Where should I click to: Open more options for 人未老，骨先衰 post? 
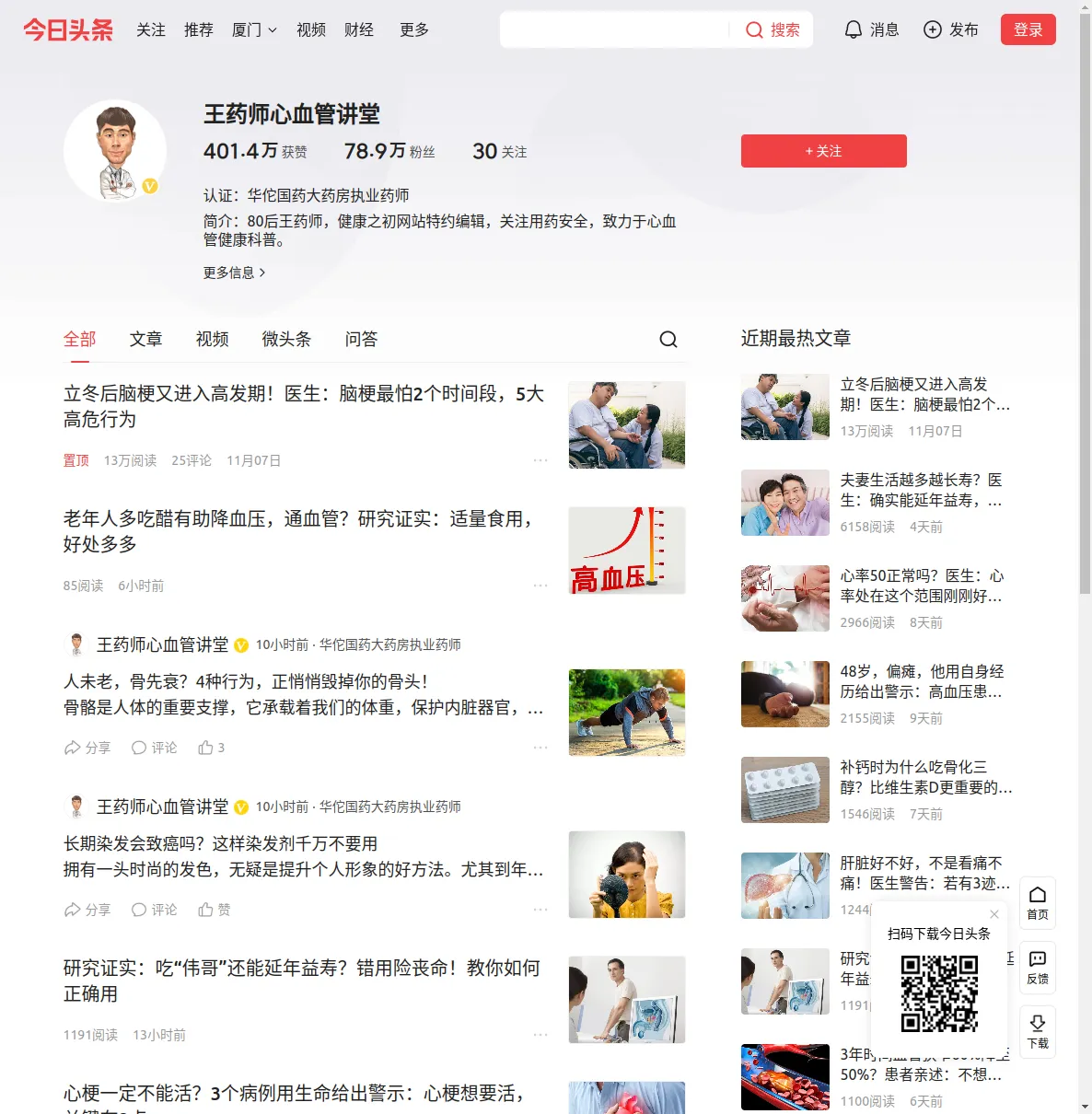tap(540, 748)
